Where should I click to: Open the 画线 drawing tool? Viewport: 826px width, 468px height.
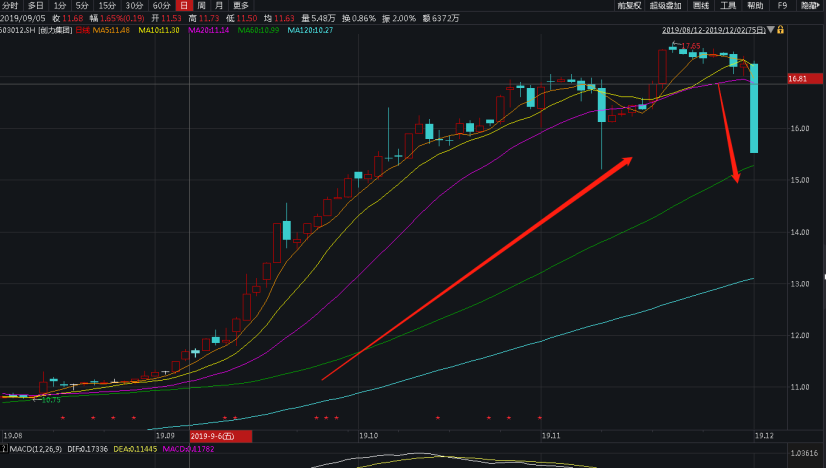point(700,5)
